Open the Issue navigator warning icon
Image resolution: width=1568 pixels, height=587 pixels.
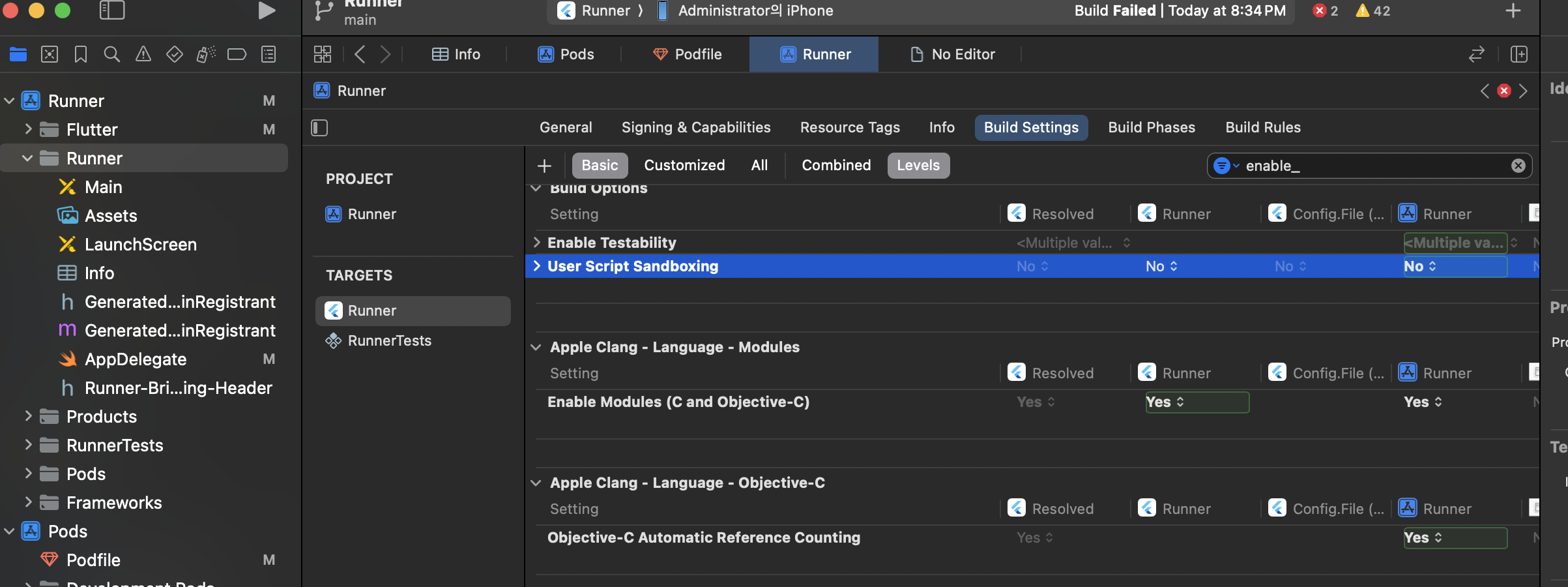click(143, 54)
